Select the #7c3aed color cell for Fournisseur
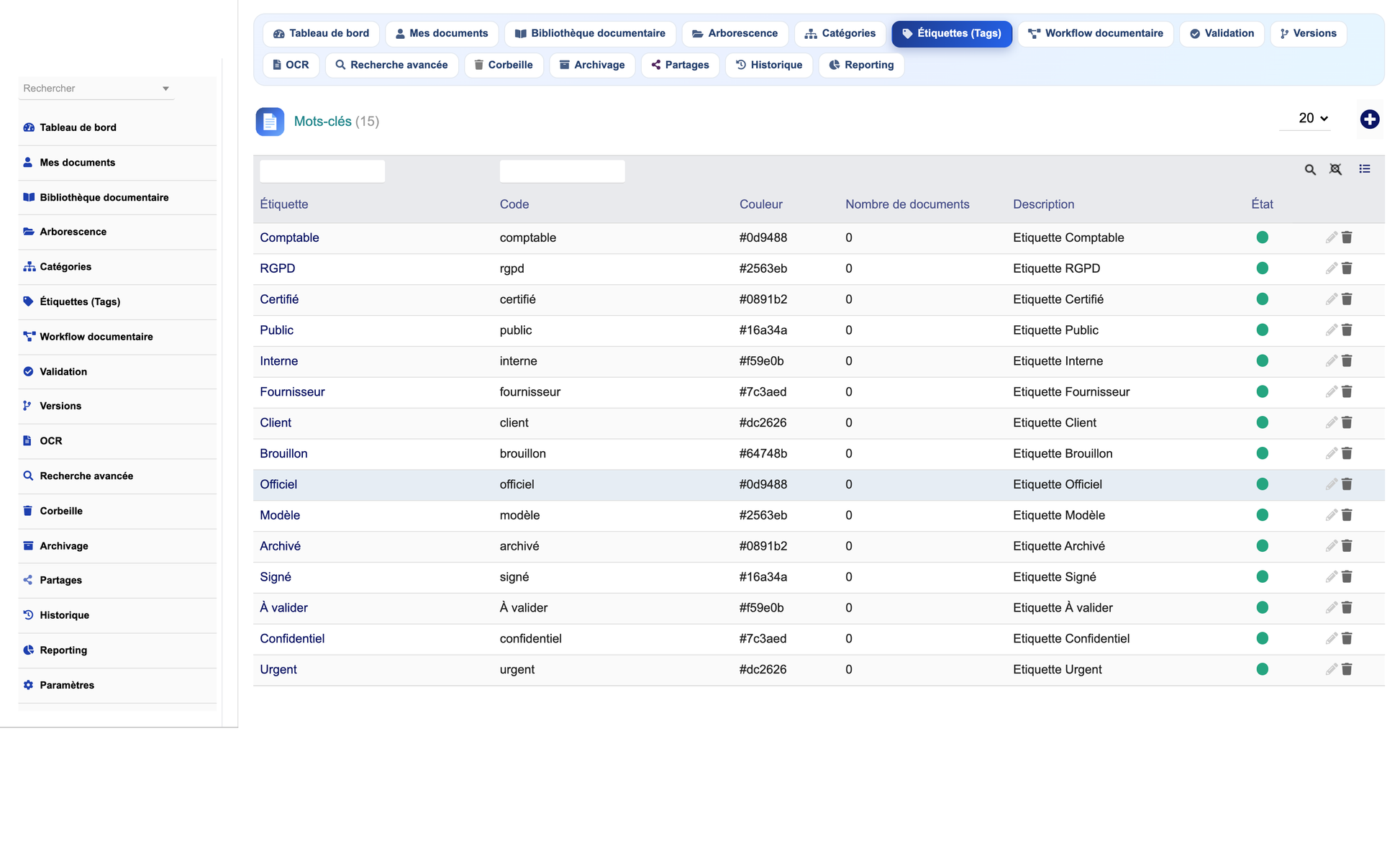Viewport: 1400px width, 867px height. pyautogui.click(x=763, y=392)
